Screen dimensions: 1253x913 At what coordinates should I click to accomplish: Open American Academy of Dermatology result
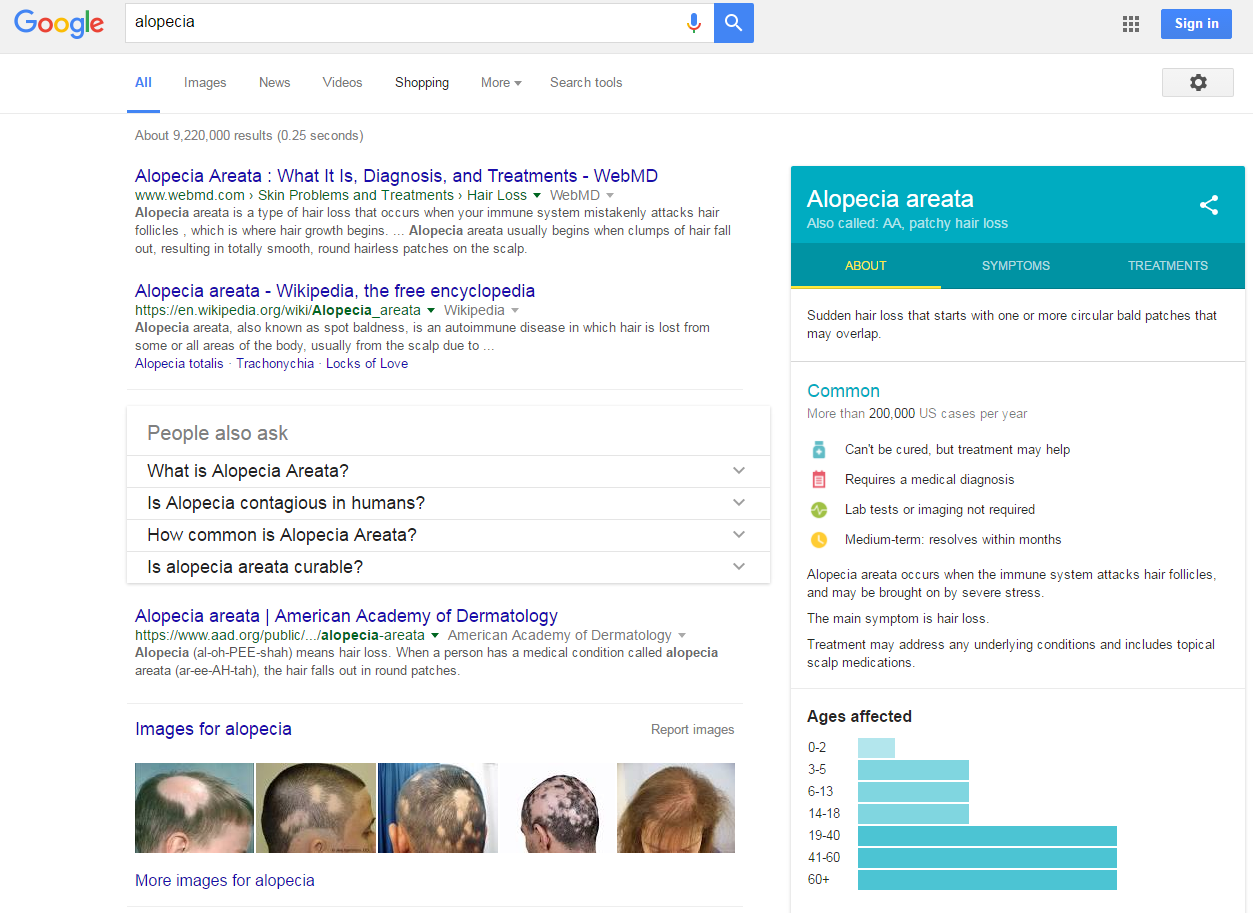point(346,616)
